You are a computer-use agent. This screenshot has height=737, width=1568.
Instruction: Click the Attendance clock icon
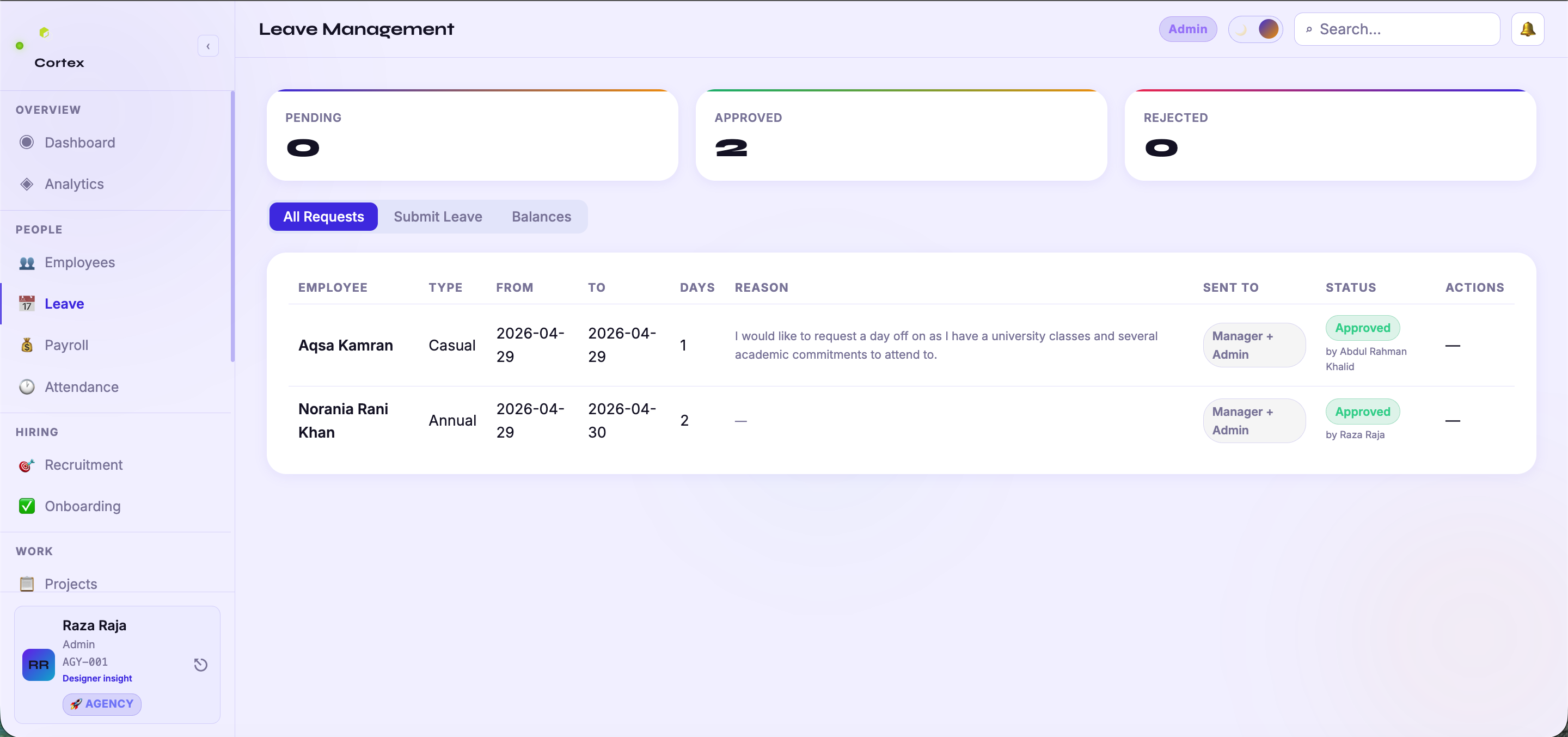(x=27, y=386)
